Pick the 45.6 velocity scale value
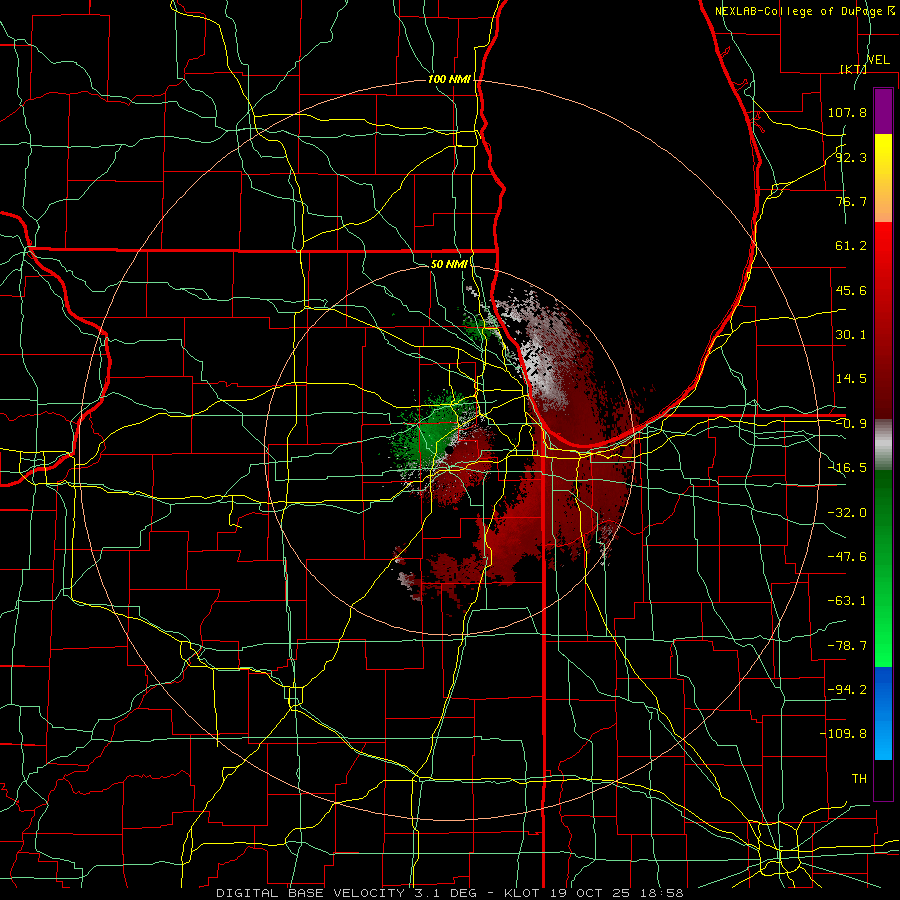 click(x=851, y=290)
